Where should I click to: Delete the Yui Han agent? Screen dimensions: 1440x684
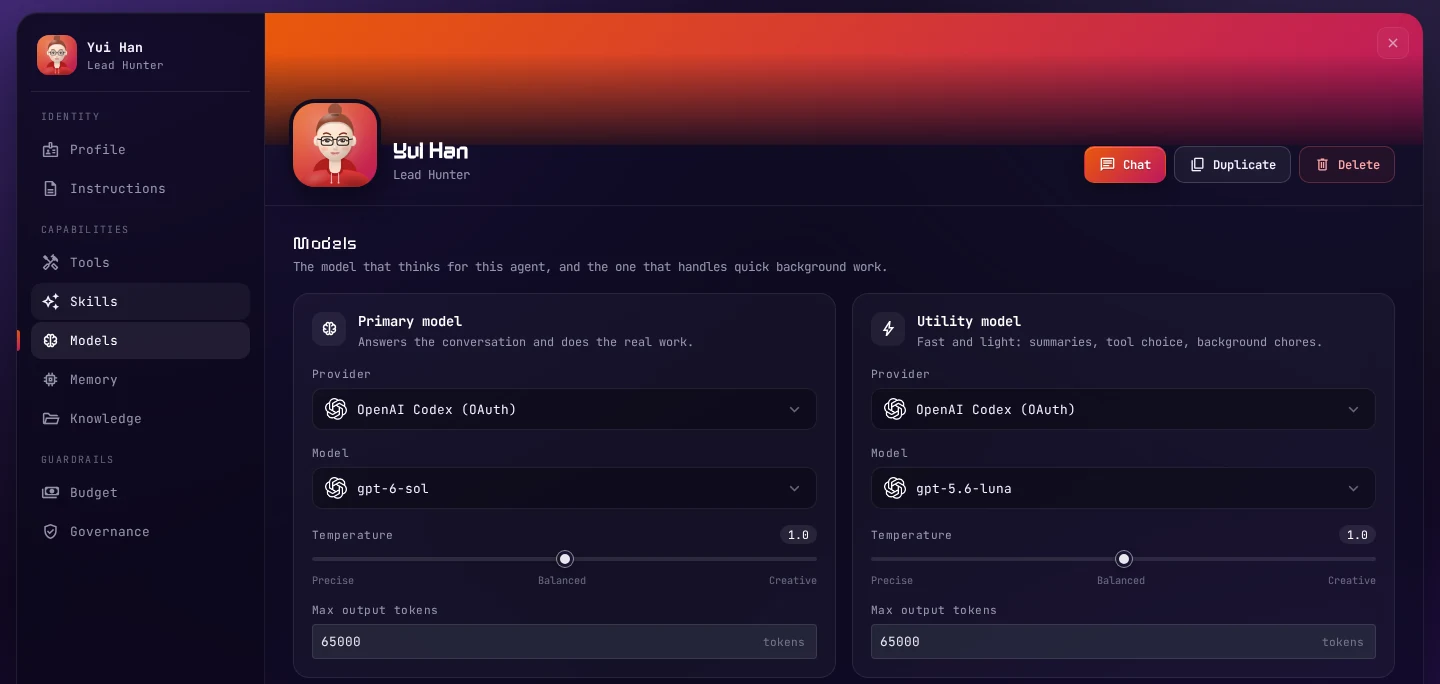(1347, 165)
